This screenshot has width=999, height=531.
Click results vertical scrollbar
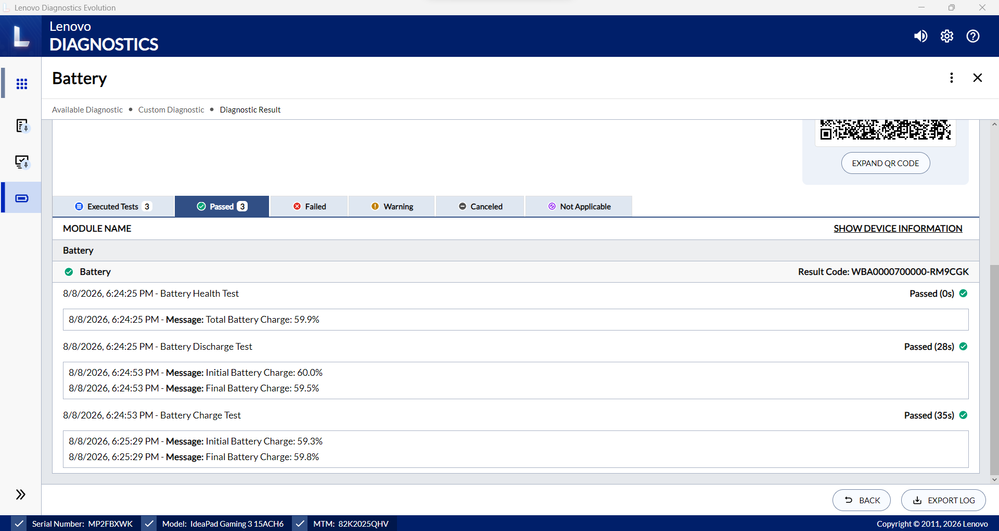point(995,370)
